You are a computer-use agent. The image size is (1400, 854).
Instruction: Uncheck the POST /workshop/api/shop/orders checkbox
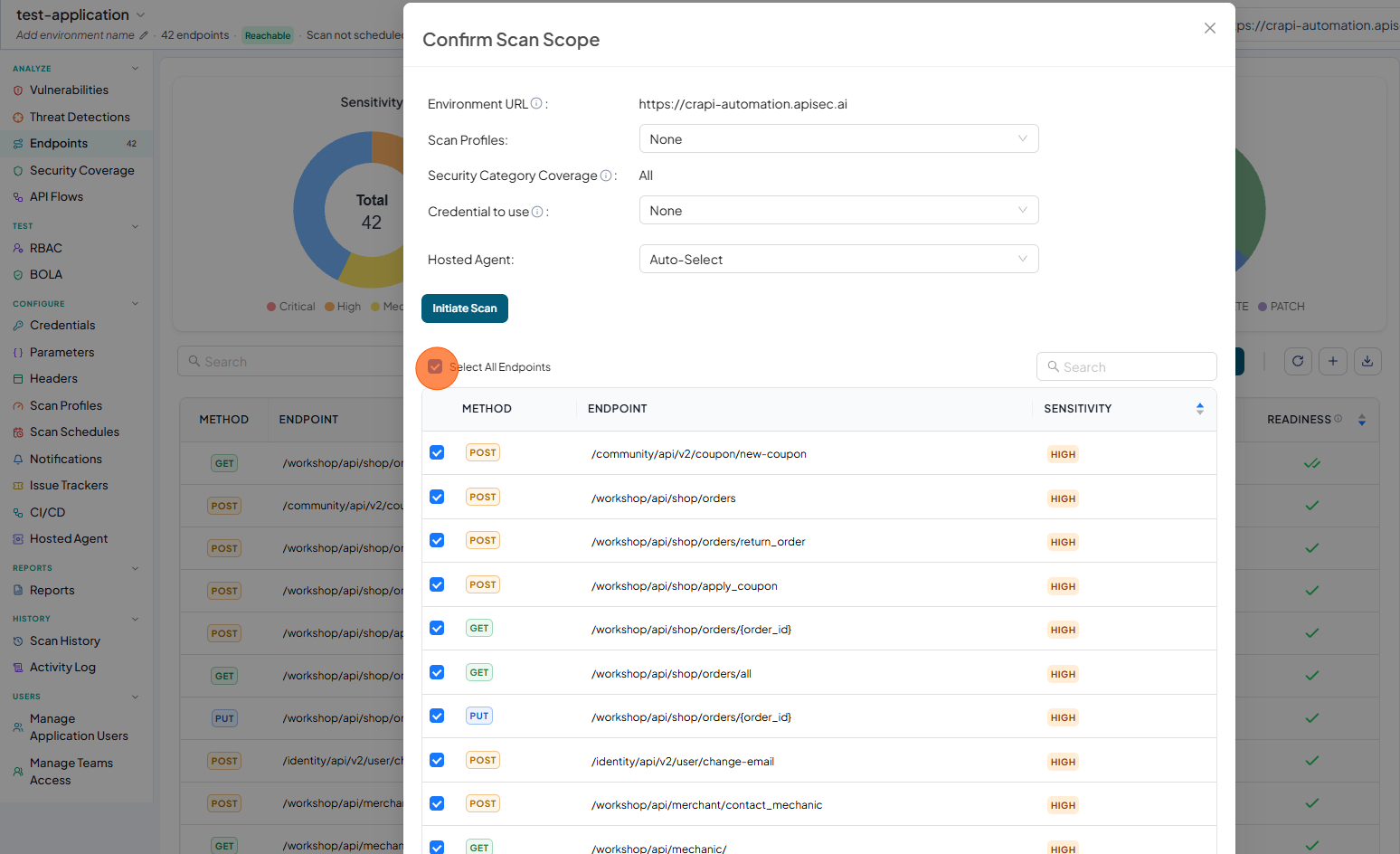(x=437, y=497)
